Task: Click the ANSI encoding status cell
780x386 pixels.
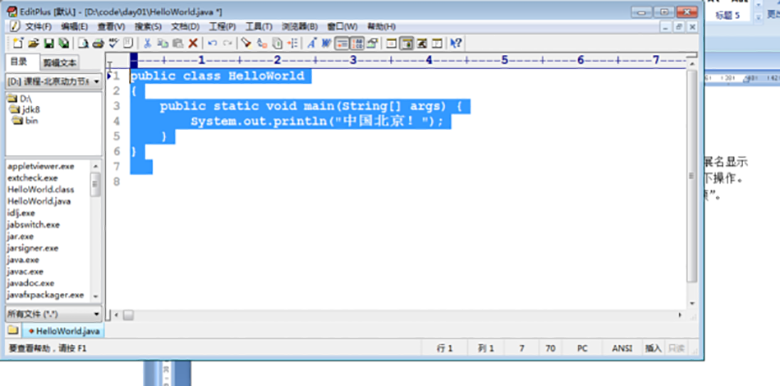Action: click(622, 349)
